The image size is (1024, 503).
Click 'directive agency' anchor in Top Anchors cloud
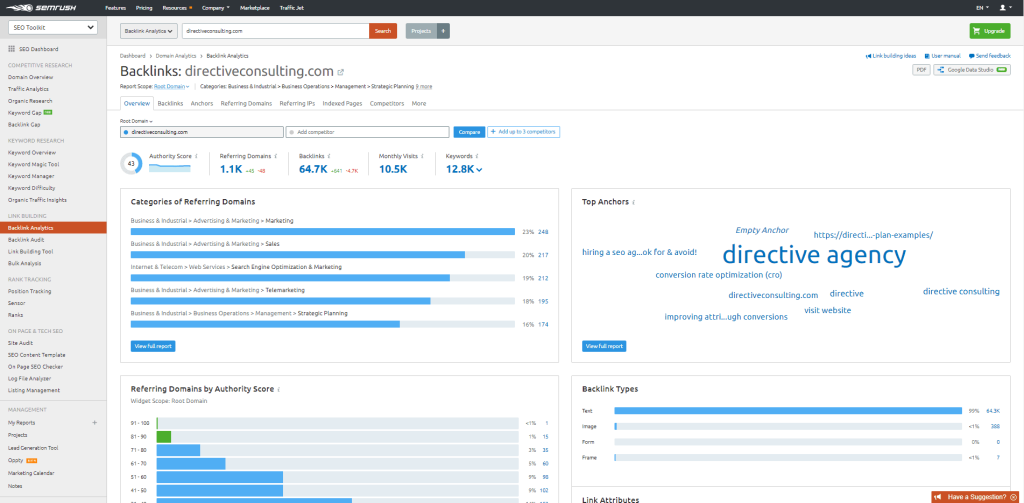point(814,255)
